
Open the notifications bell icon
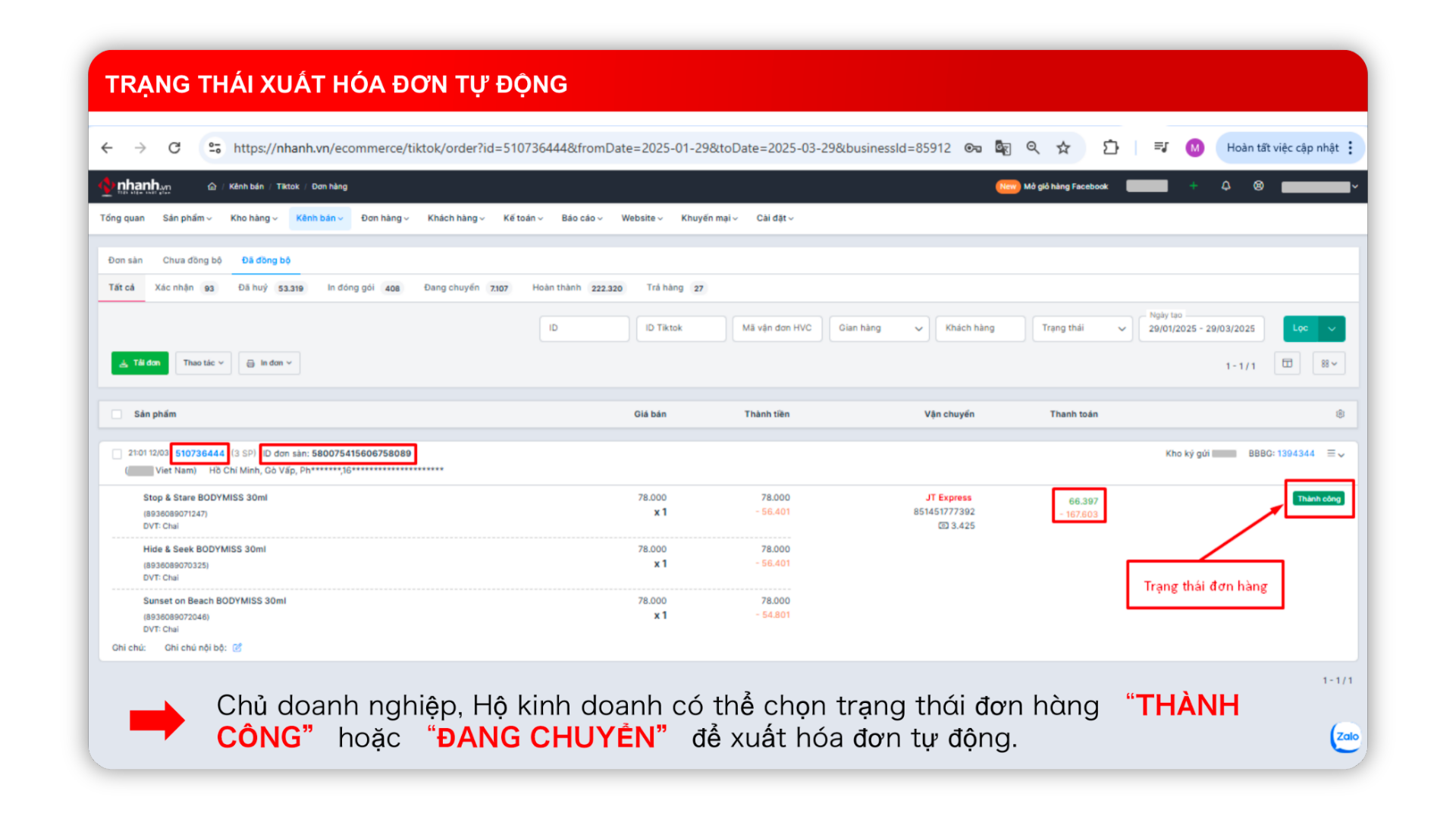coord(1225,186)
